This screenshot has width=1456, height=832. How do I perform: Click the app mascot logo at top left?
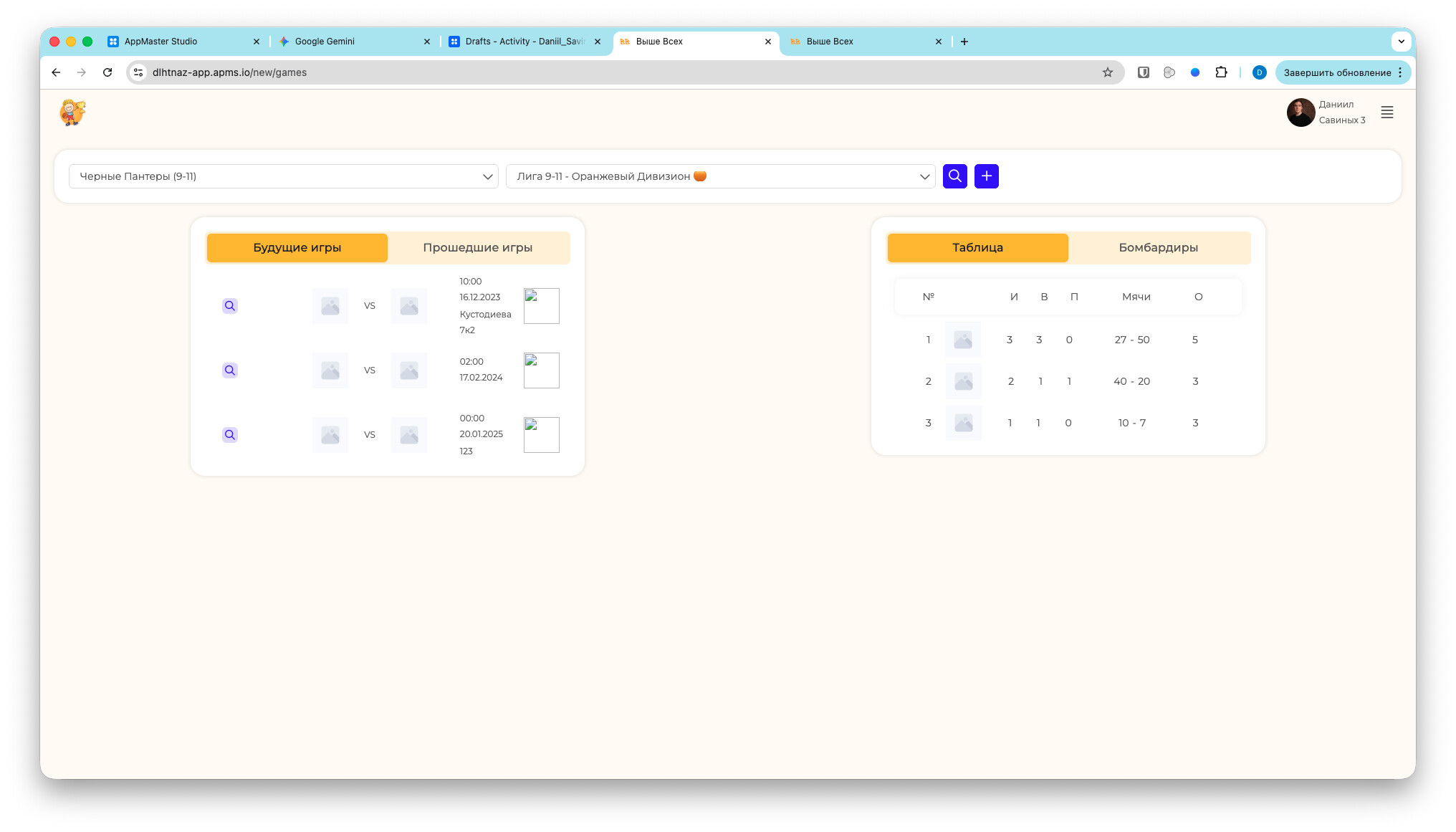72,113
